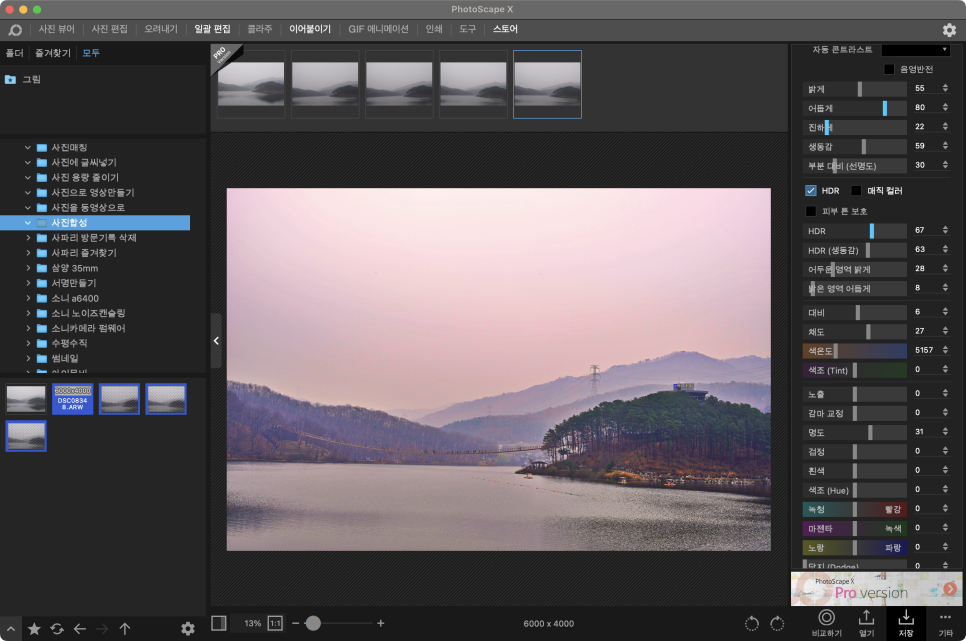
Task: Zoom in with the plus icon
Action: (381, 623)
